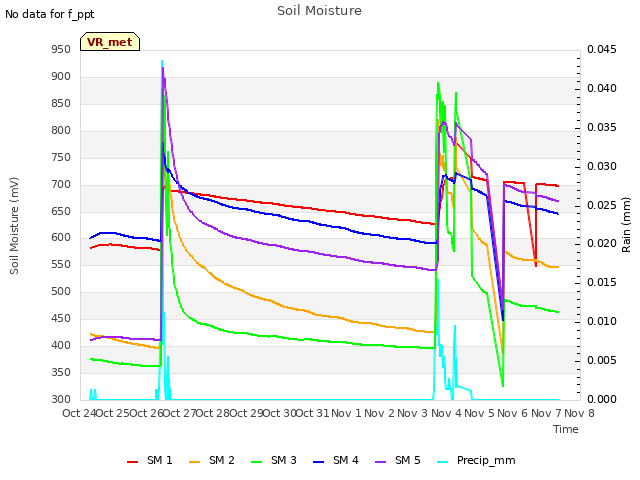Click the VR_met annotation label
Image resolution: width=640 pixels, height=480 pixels.
point(110,42)
